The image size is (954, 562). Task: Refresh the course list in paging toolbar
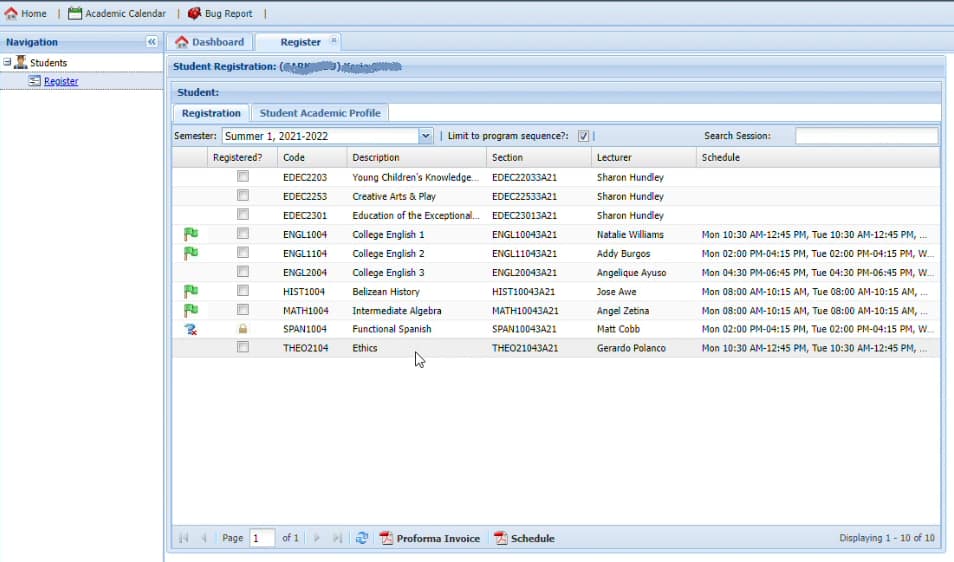[362, 538]
